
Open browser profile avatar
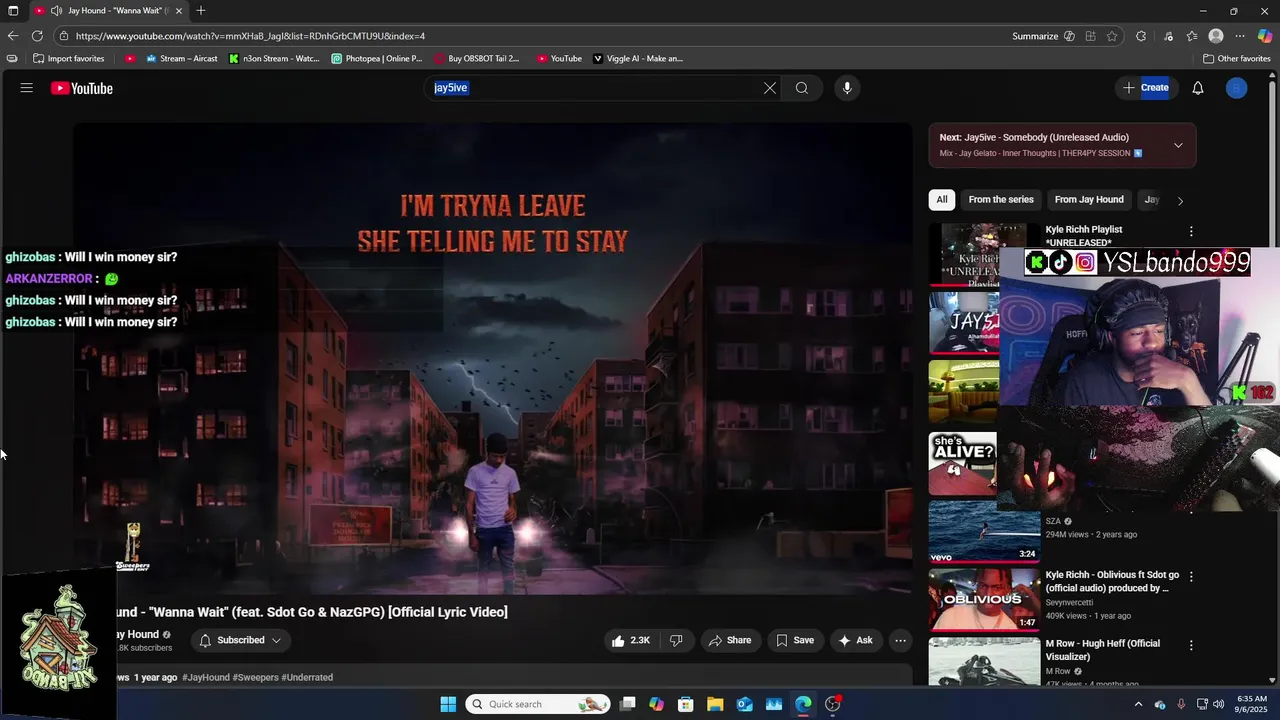[1216, 36]
